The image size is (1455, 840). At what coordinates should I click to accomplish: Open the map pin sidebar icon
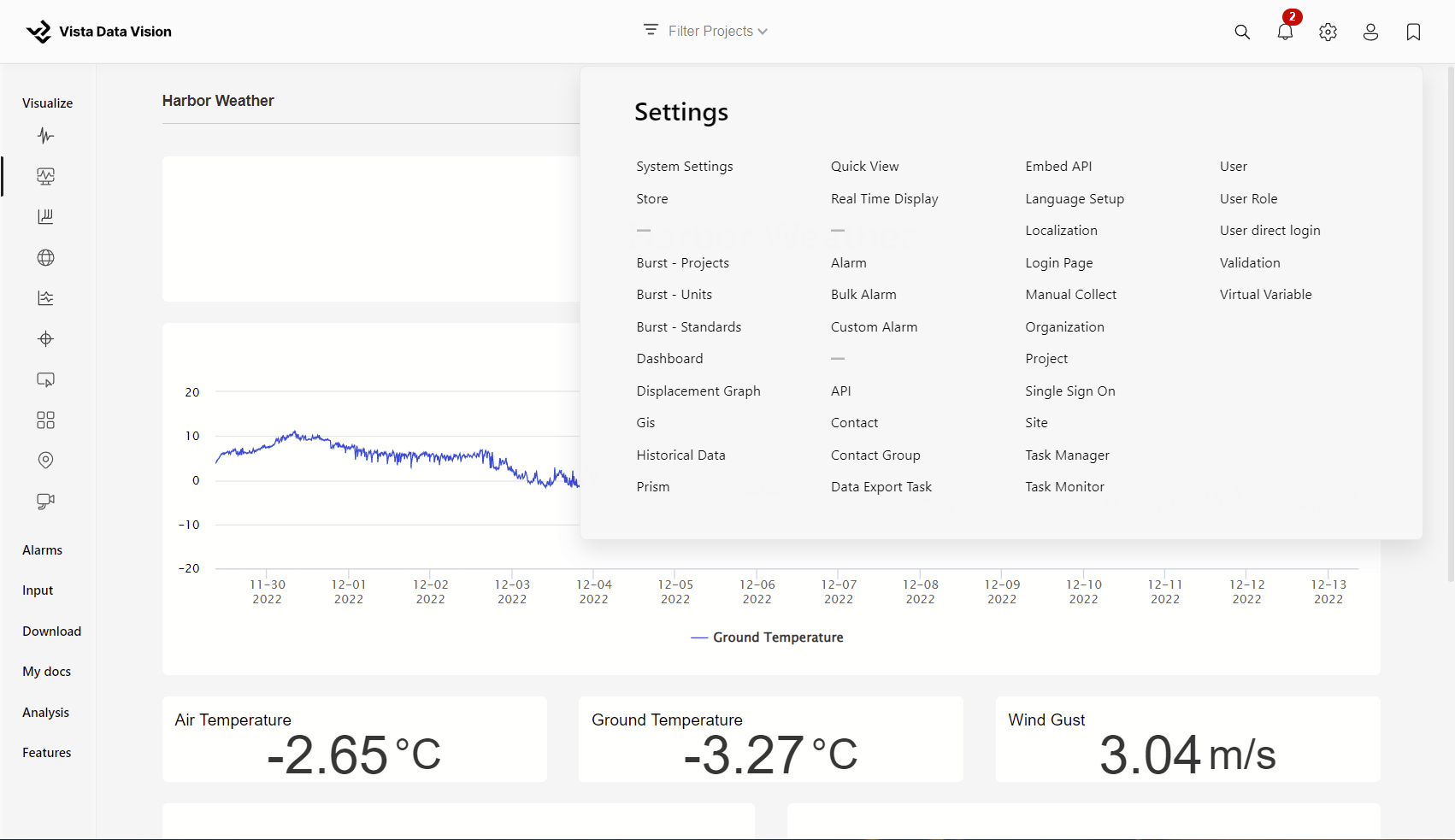point(46,461)
